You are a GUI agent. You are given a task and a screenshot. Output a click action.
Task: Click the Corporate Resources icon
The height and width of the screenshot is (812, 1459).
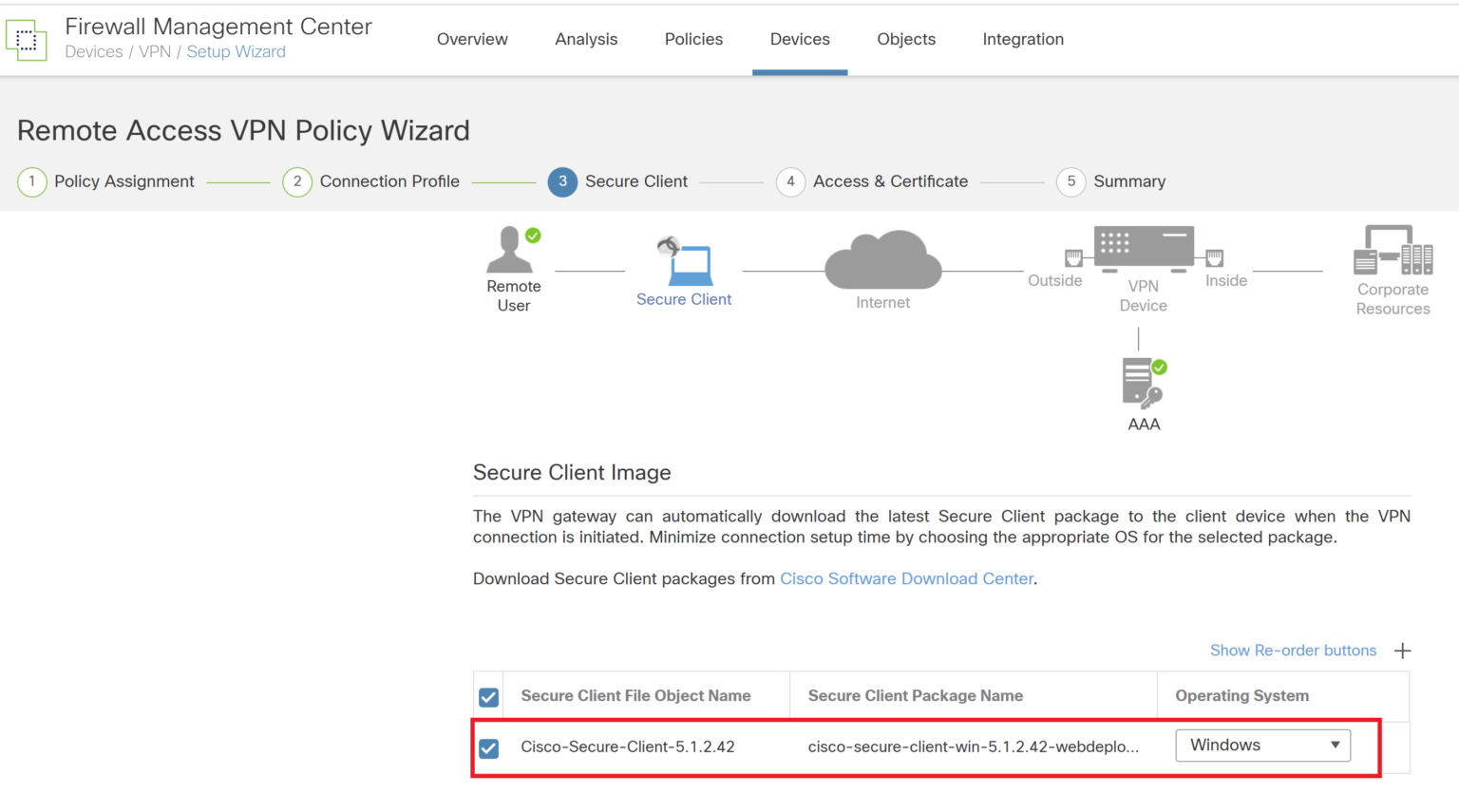click(x=1393, y=255)
